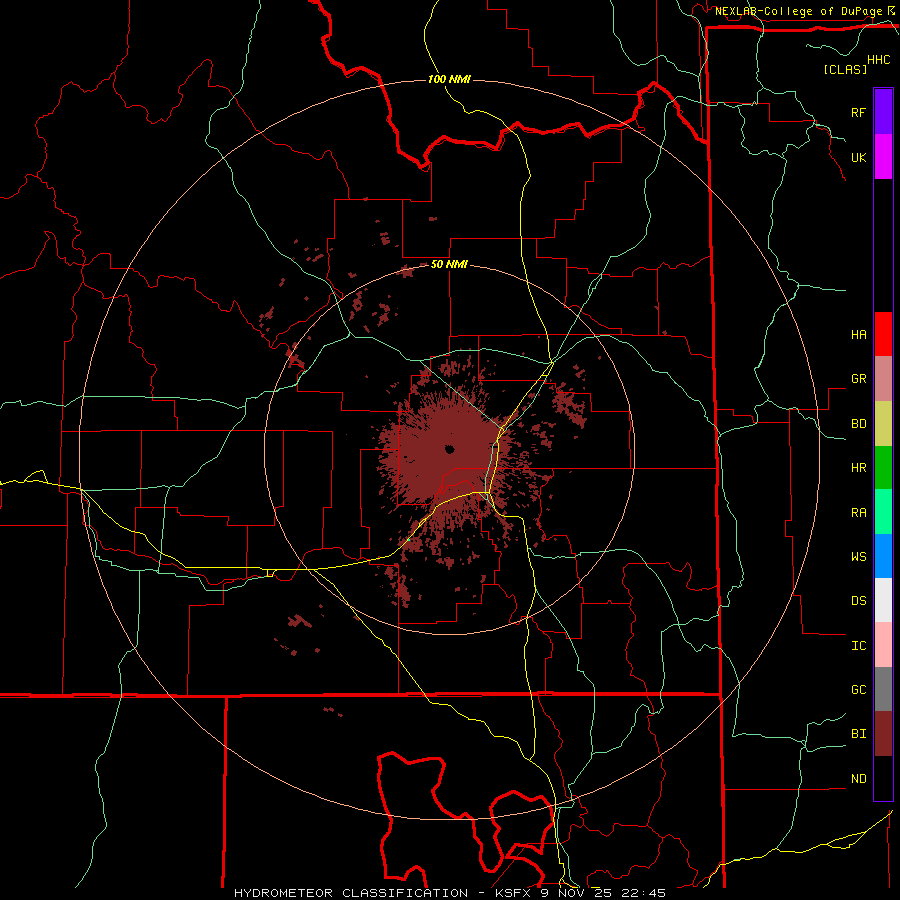Click the IC light pink legend swatch
Image resolution: width=900 pixels, height=900 pixels.
[883, 645]
